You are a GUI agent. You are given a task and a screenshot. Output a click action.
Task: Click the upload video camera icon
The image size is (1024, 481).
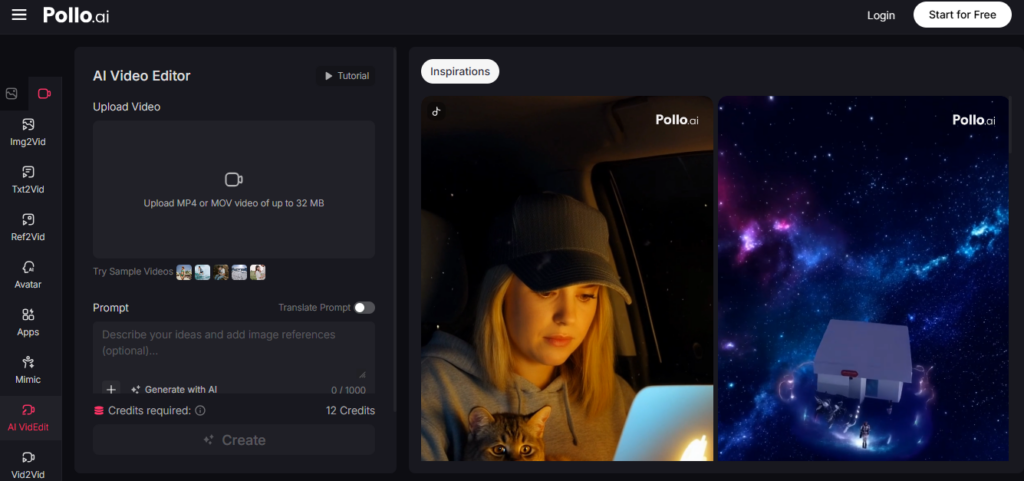click(234, 179)
